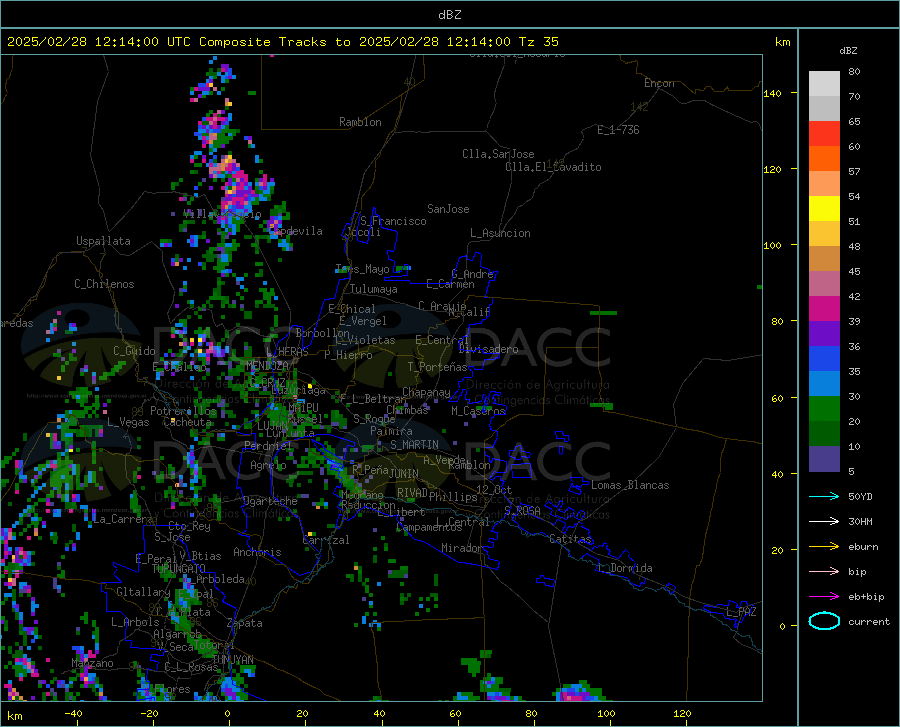Viewport: 900px width, 727px height.
Task: Click the 80 dBZ light gray swatch
Action: click(824, 84)
